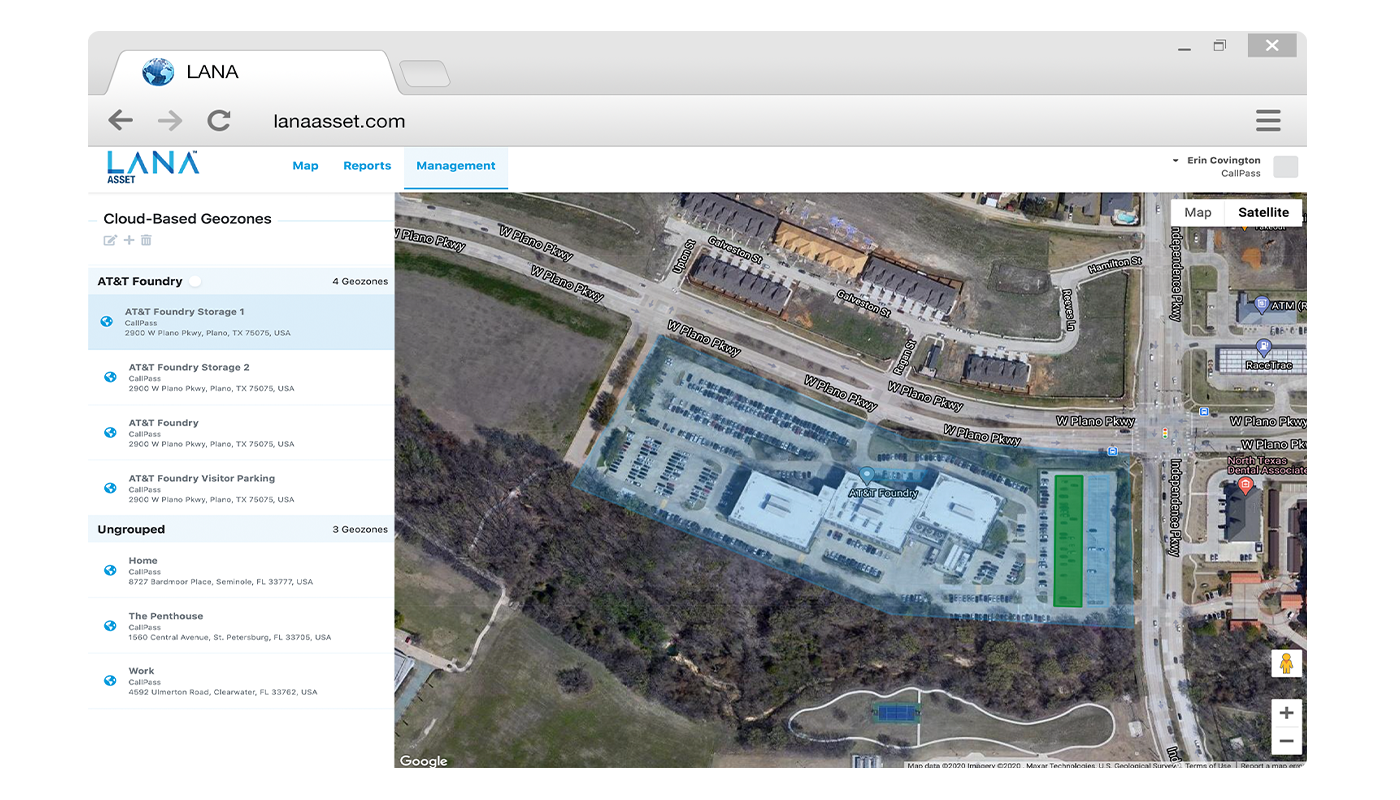Switch map view to Satellite
Screen dimensions: 1400x800
coord(1263,213)
